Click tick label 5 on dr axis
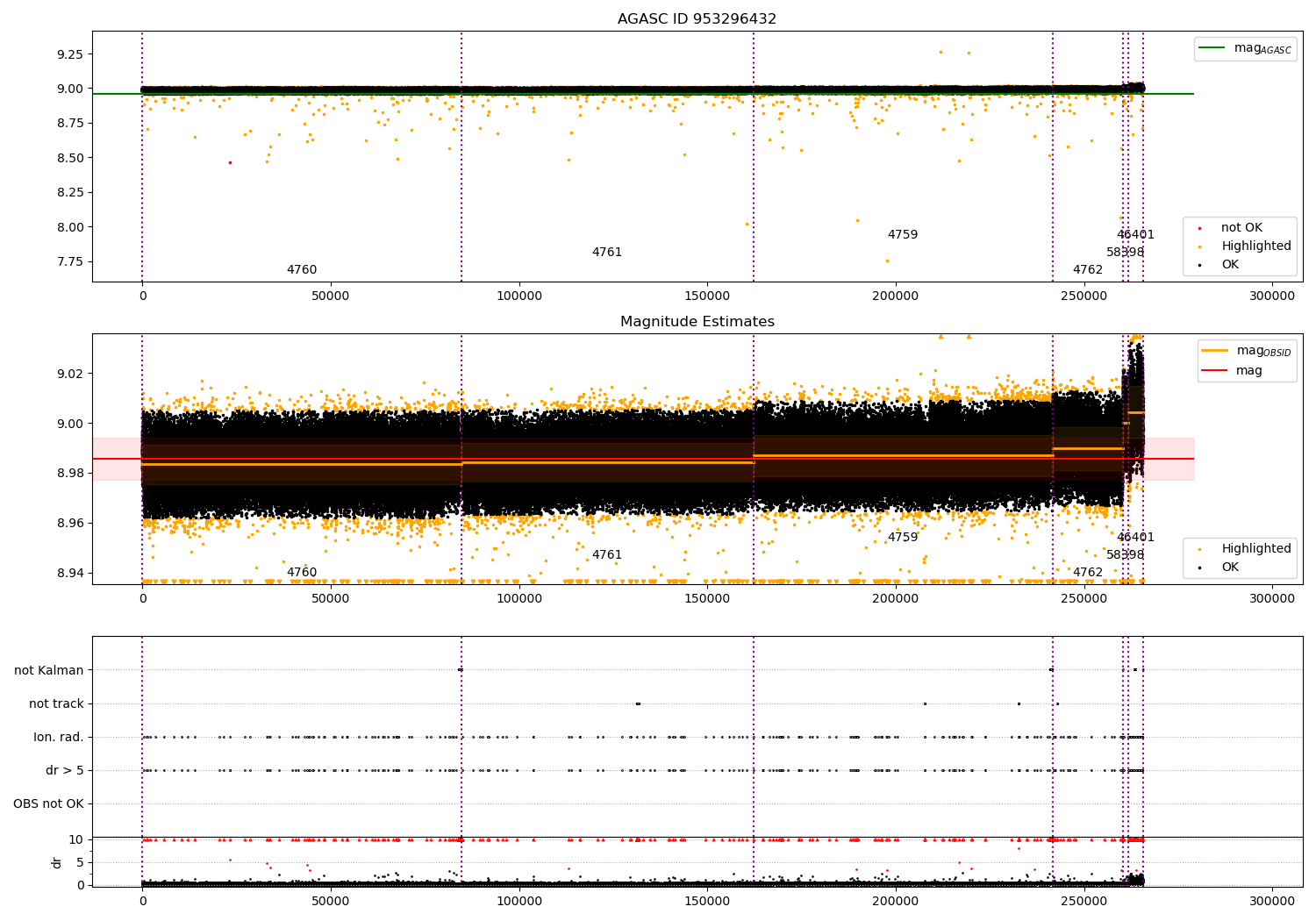The height and width of the screenshot is (921, 1316). pyautogui.click(x=80, y=863)
